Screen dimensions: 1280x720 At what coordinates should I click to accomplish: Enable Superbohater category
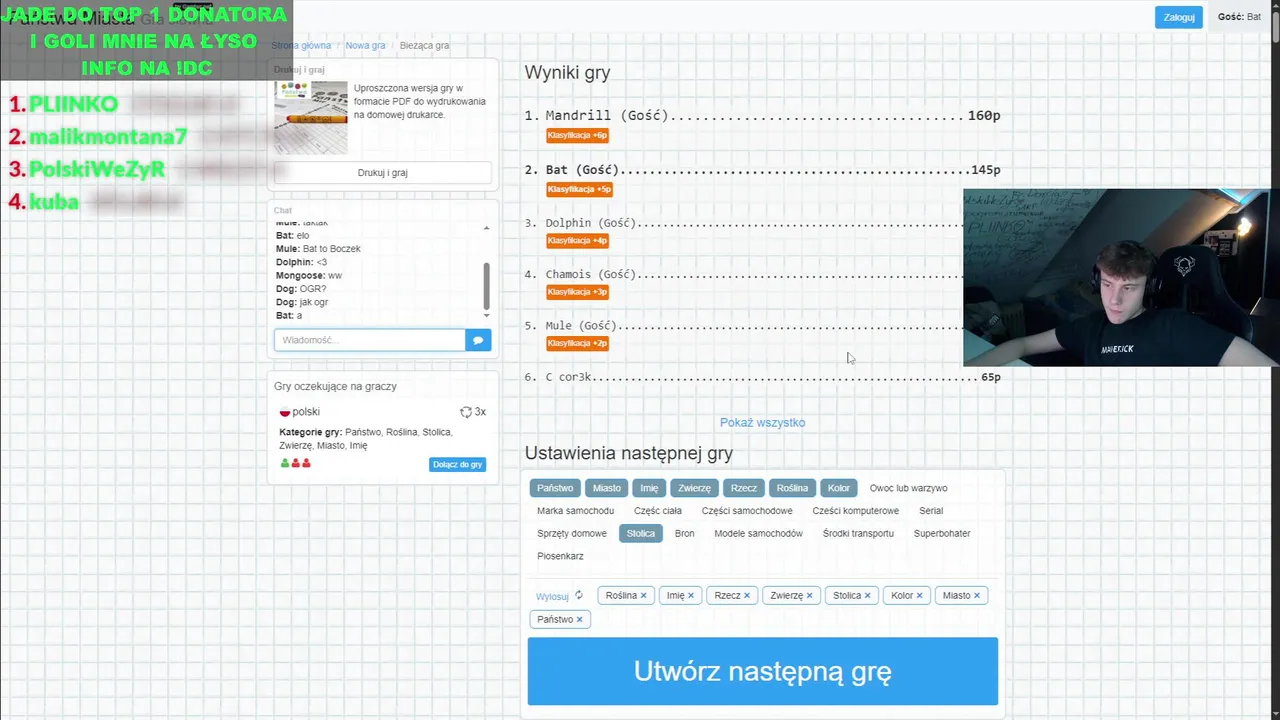(x=942, y=533)
